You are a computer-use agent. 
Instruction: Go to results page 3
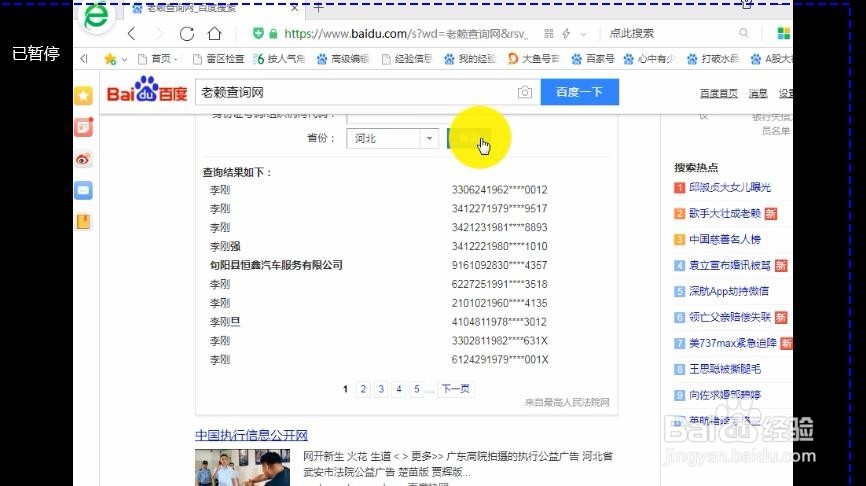381,389
